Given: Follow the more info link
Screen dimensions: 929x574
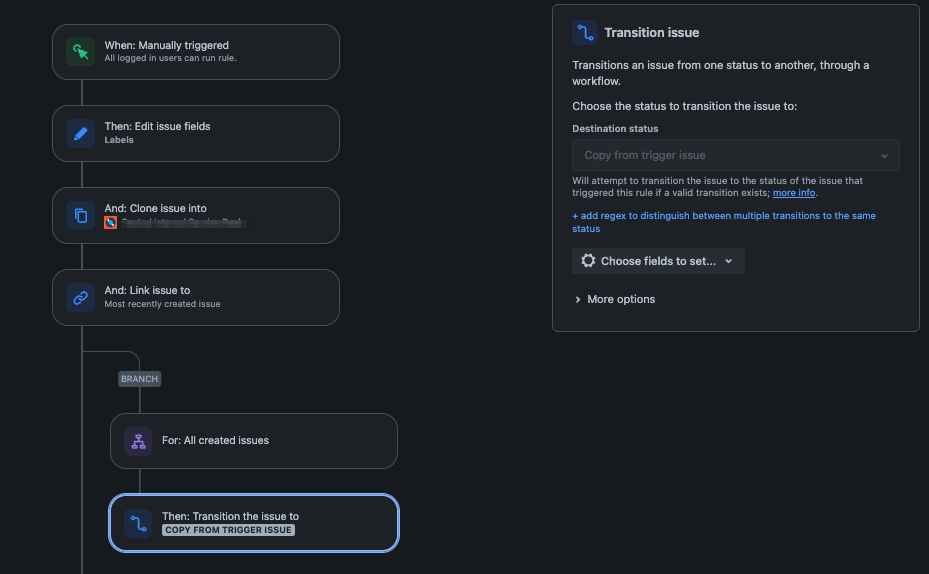Looking at the screenshot, I should point(794,193).
